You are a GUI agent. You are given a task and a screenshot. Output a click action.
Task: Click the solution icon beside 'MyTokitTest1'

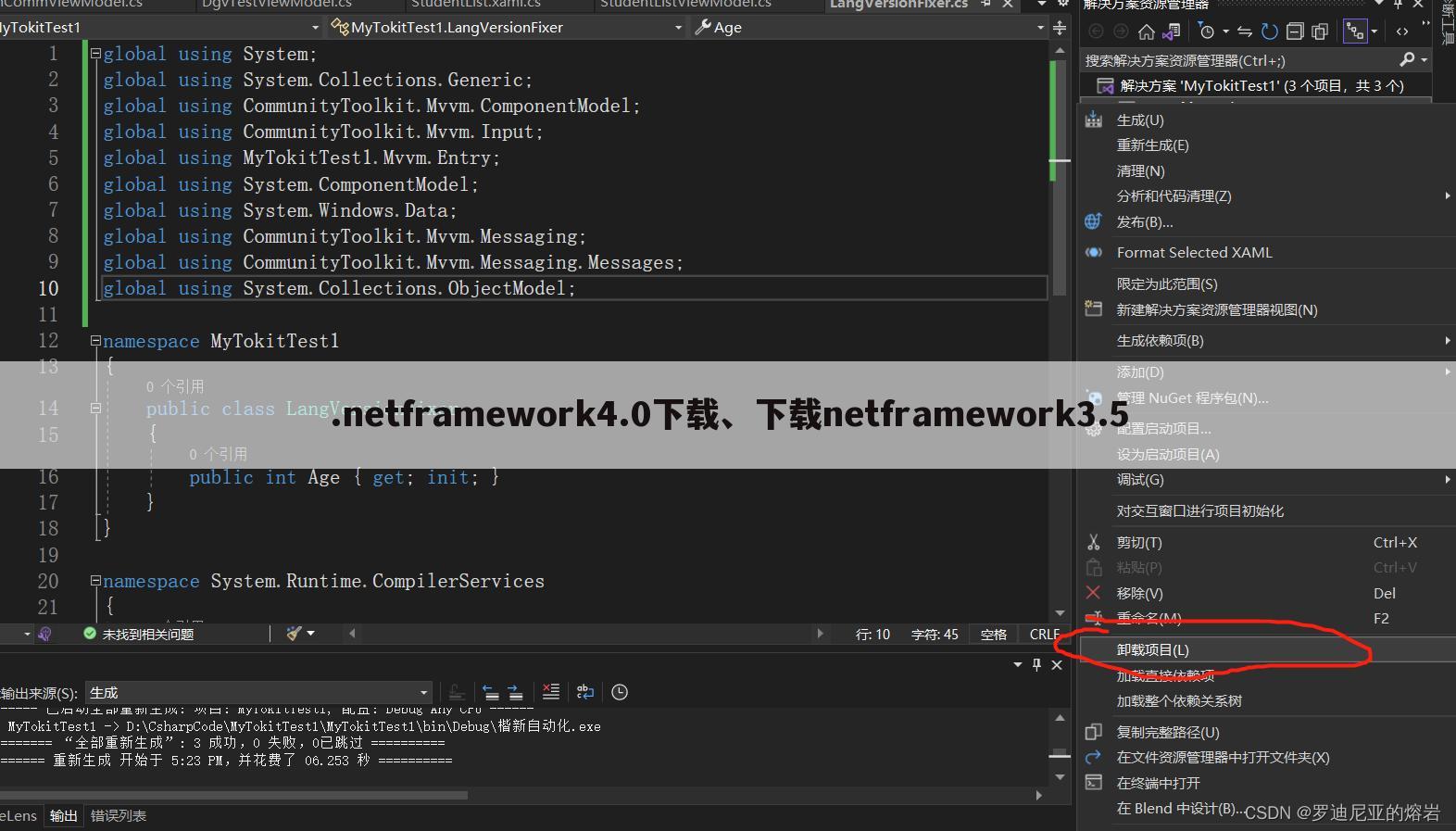1104,85
